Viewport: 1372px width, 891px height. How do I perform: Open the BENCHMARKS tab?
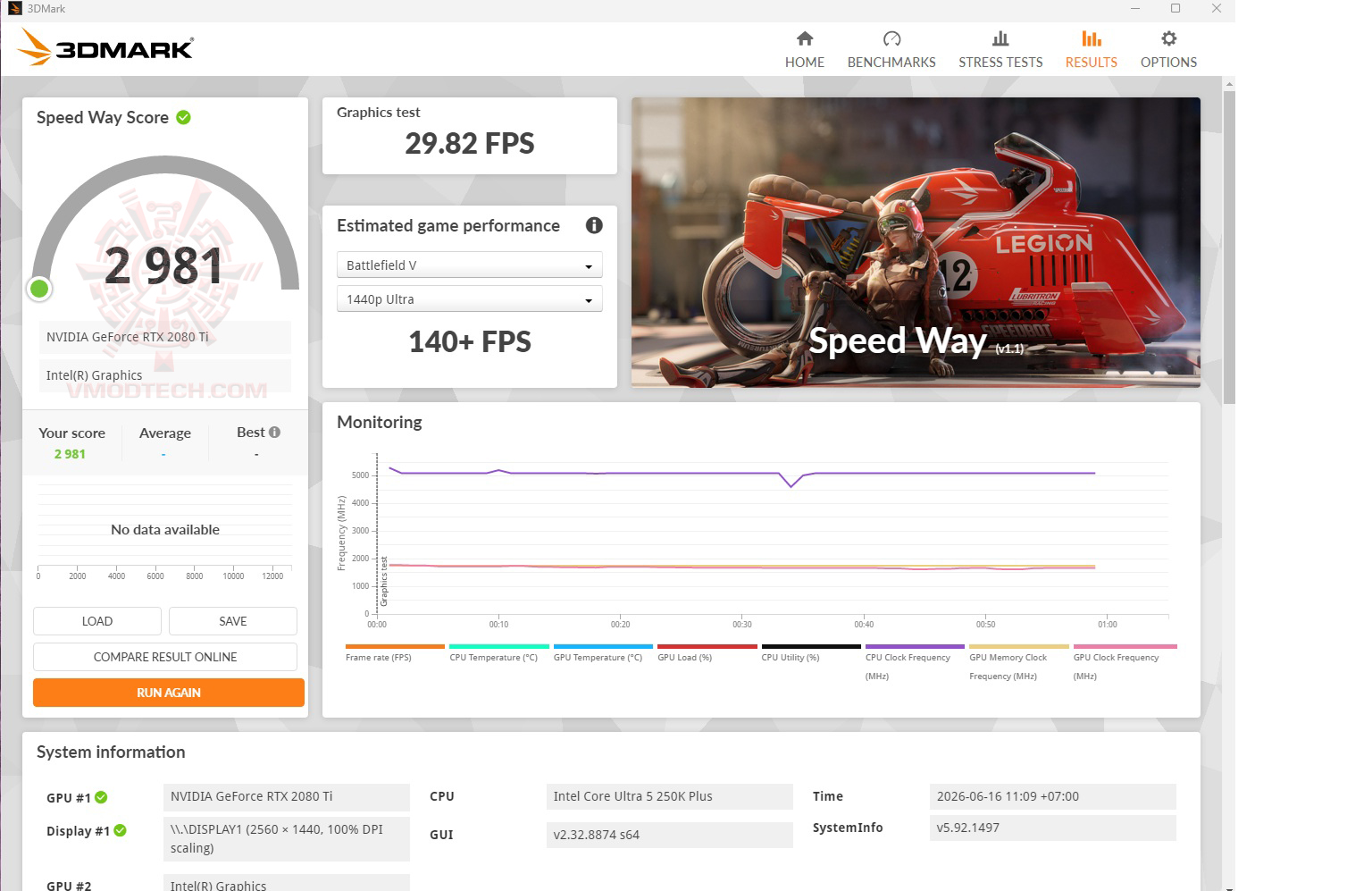point(891,50)
